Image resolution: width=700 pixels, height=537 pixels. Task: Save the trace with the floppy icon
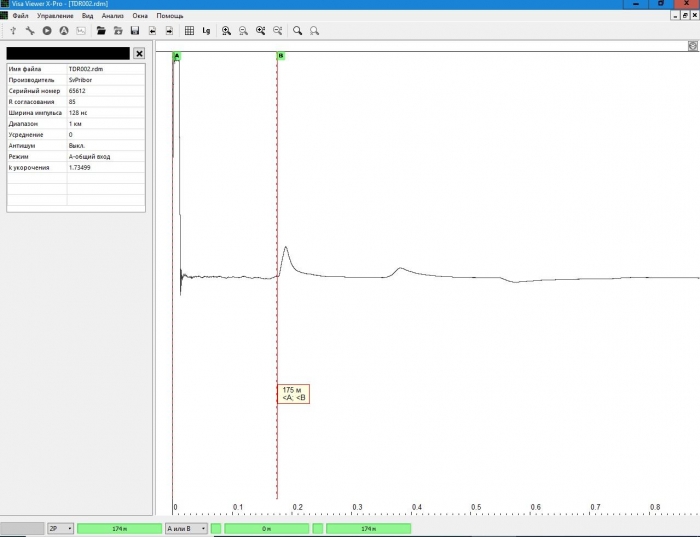coord(135,31)
